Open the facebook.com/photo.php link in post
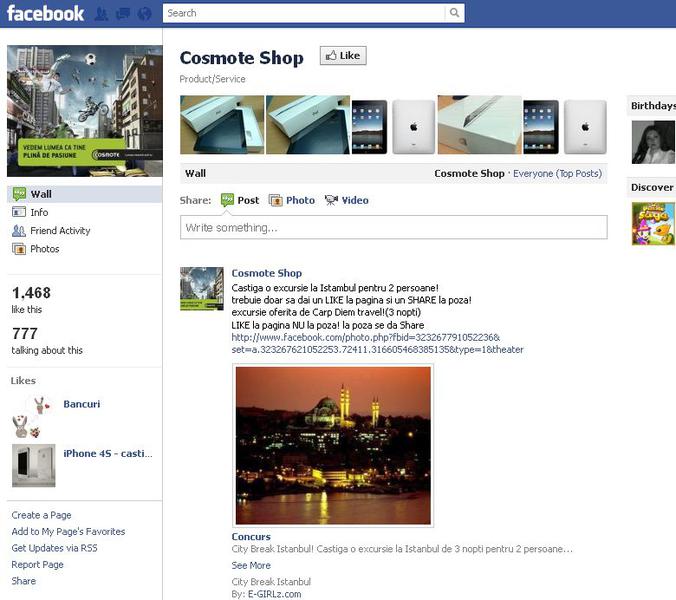 coord(377,343)
